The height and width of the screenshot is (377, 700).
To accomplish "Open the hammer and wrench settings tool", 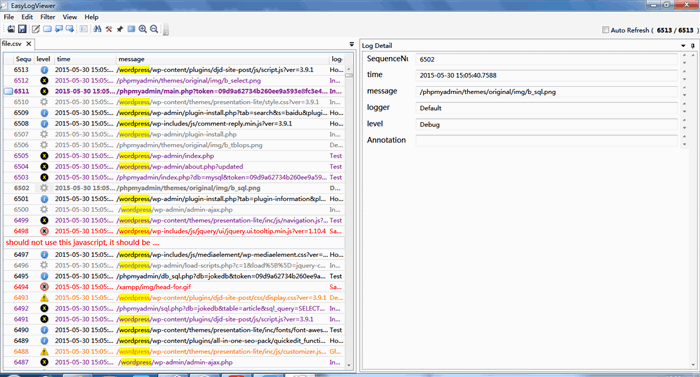I will (x=109, y=29).
